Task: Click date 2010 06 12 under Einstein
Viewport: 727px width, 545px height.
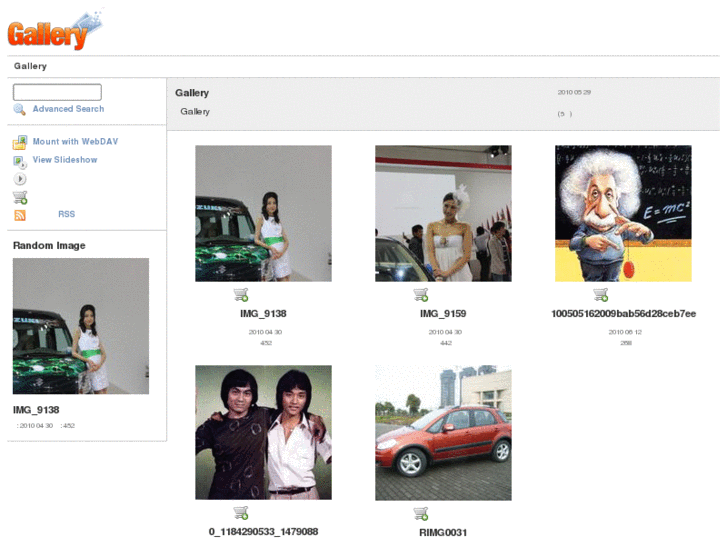Action: click(x=625, y=332)
